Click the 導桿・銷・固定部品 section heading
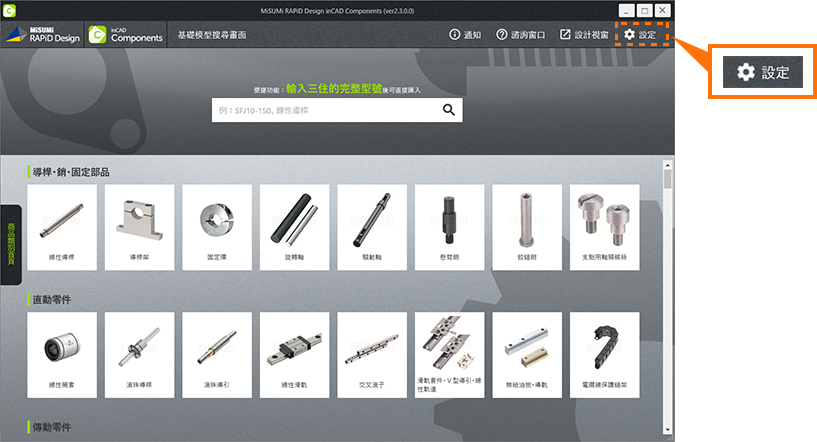The image size is (817, 442). pos(71,172)
